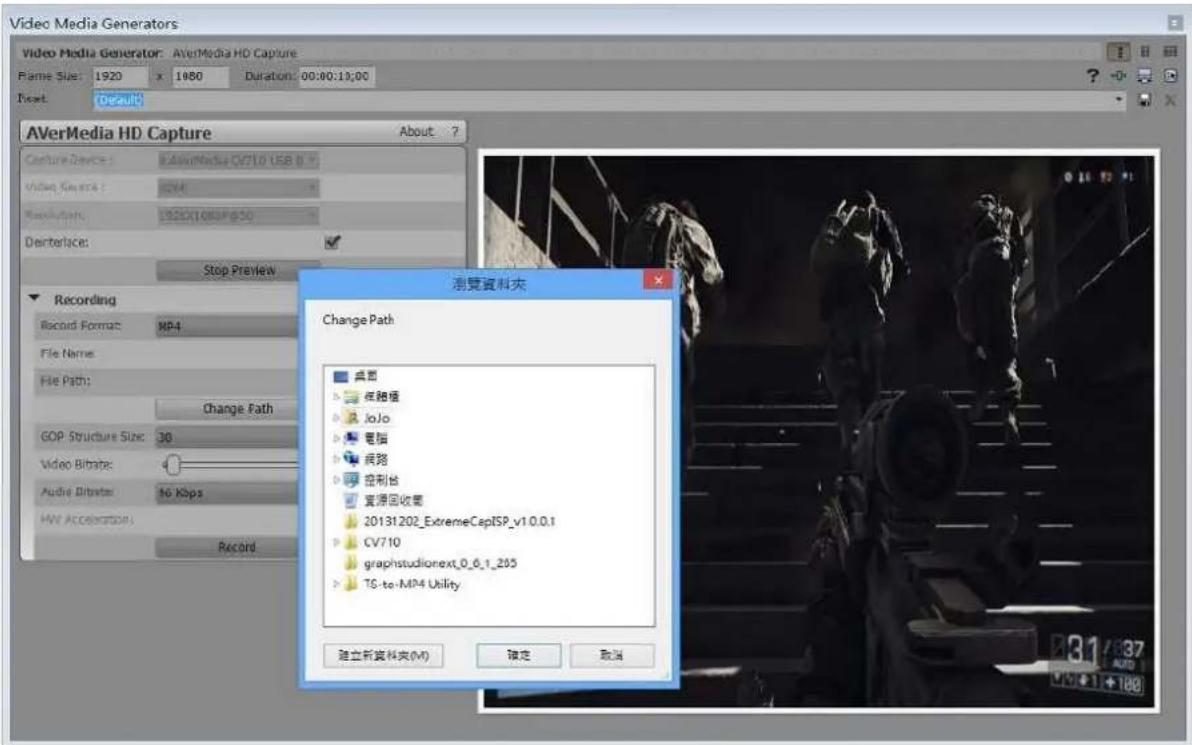This screenshot has height=745, width=1192.
Task: Select two-column layout view icon
Action: click(1145, 52)
